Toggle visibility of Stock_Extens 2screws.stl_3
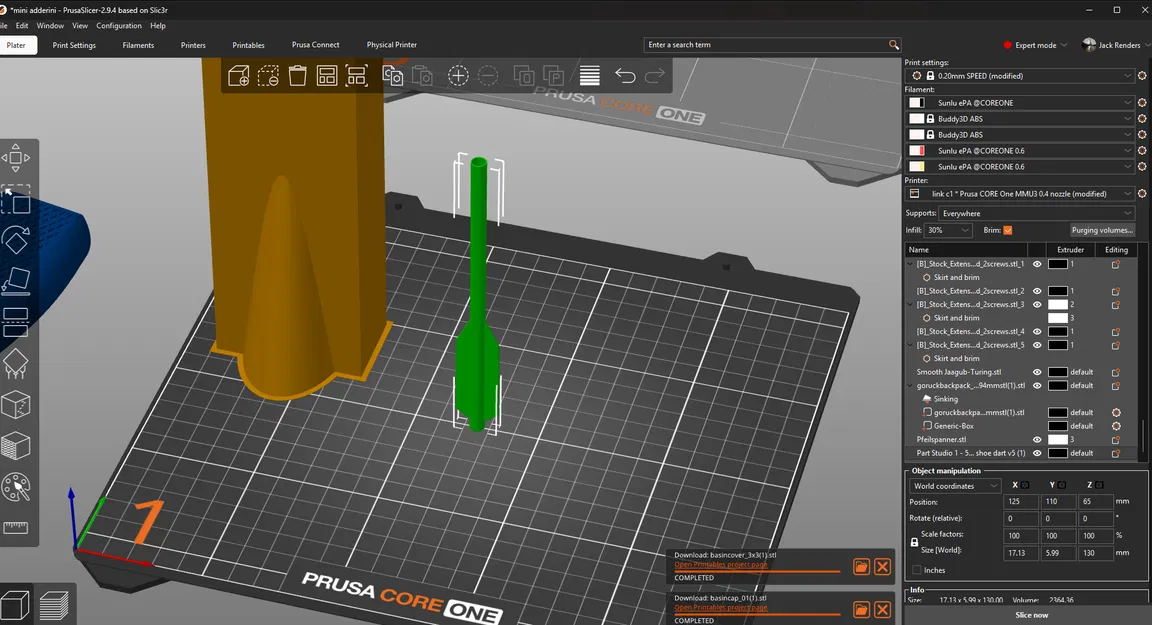Screen dimensions: 1152x625 click(1037, 304)
